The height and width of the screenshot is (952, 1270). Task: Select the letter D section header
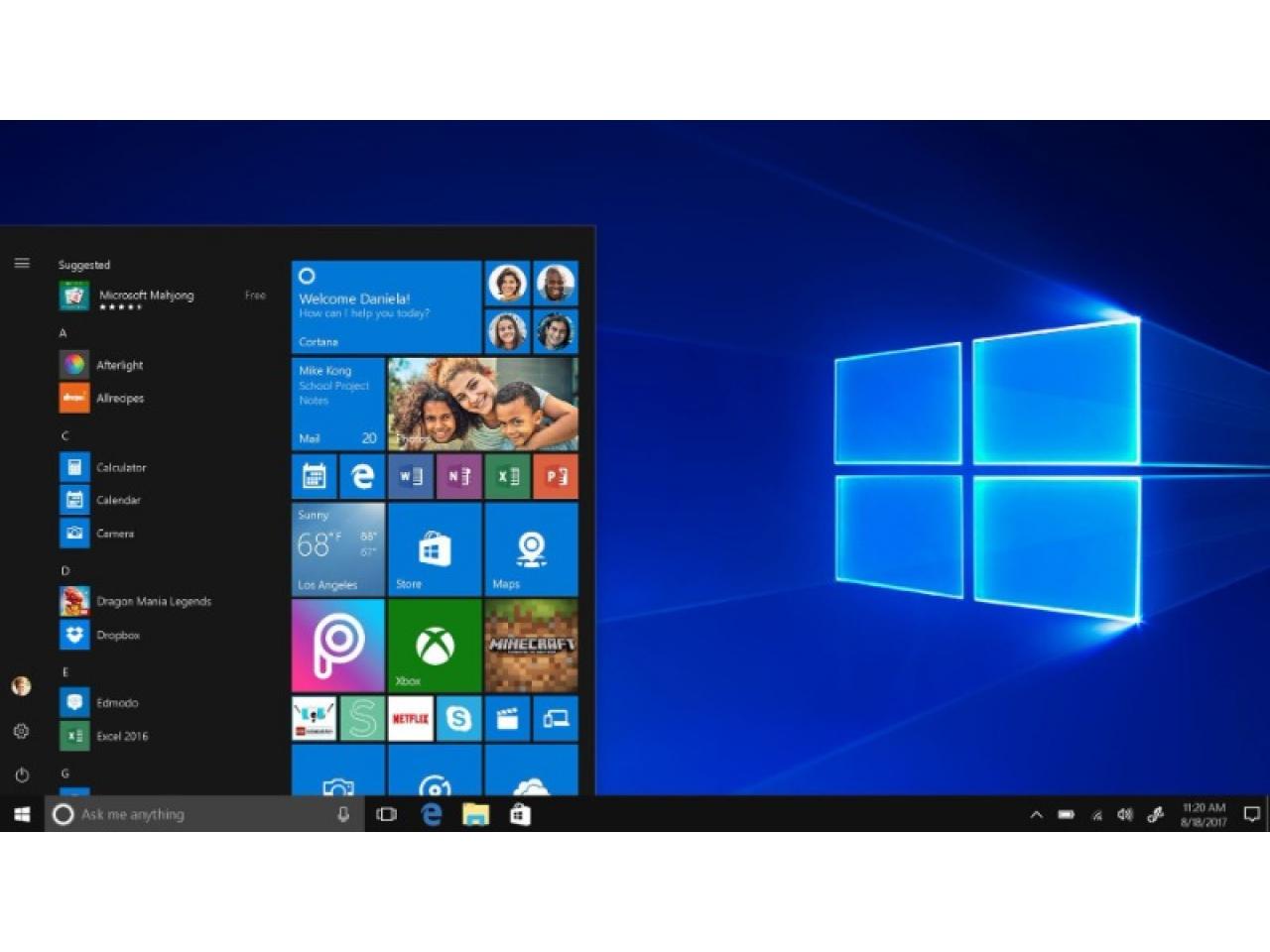(65, 570)
